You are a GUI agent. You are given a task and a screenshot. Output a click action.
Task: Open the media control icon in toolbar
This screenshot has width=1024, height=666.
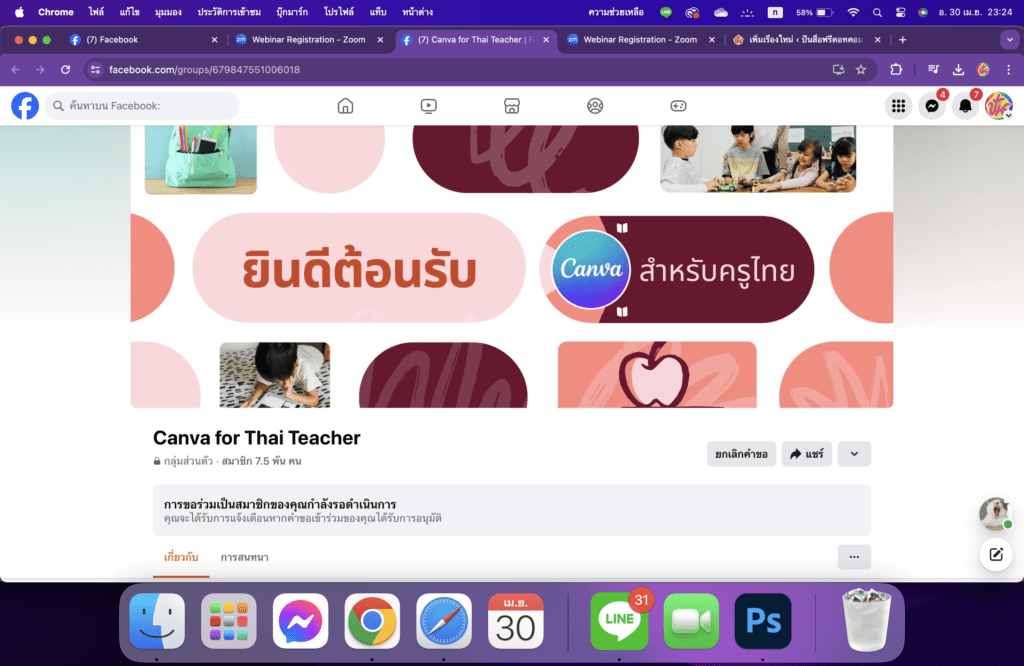coord(933,70)
